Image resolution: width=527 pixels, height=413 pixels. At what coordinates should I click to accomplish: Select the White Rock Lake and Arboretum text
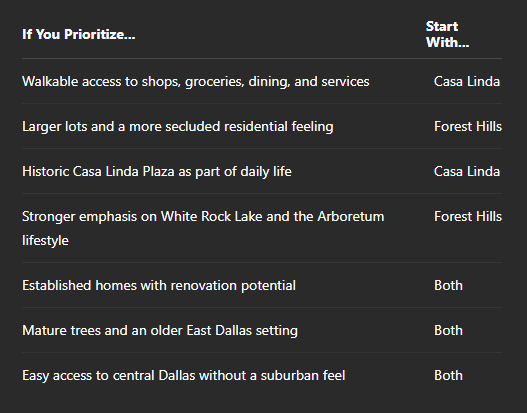(x=203, y=228)
